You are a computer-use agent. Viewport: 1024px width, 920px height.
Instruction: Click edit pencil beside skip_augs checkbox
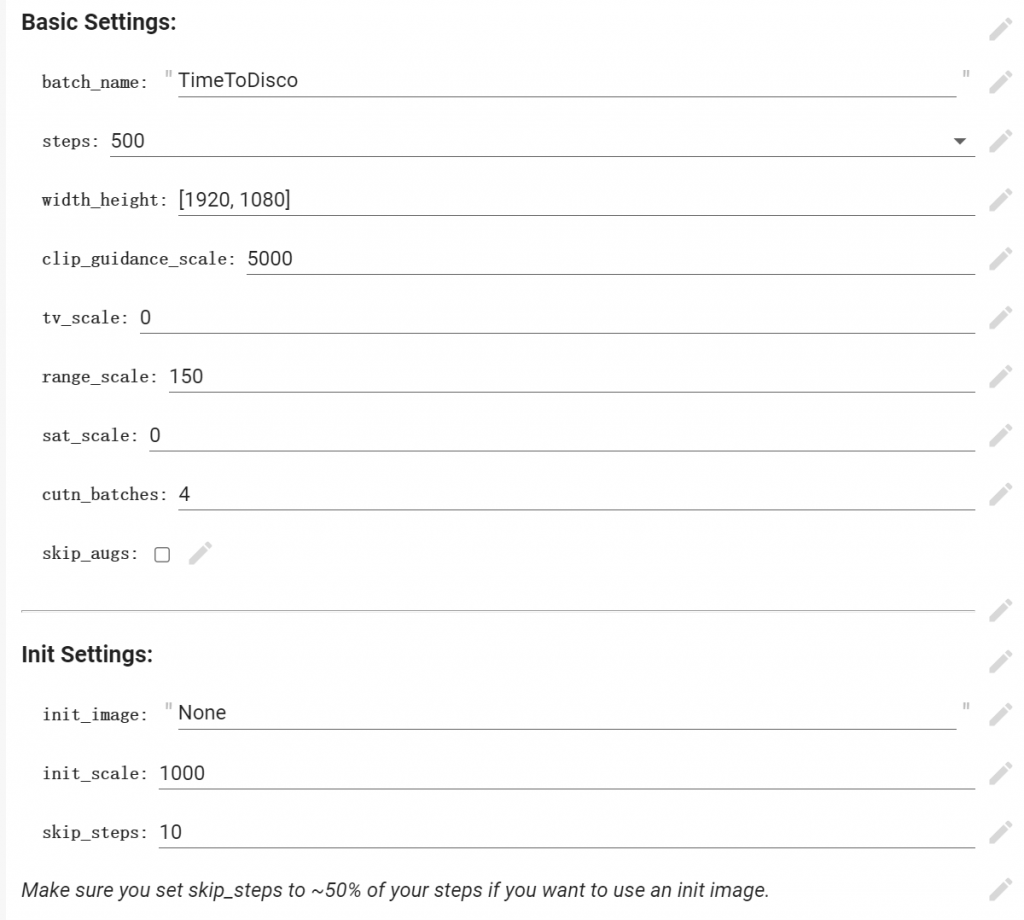[x=200, y=553]
